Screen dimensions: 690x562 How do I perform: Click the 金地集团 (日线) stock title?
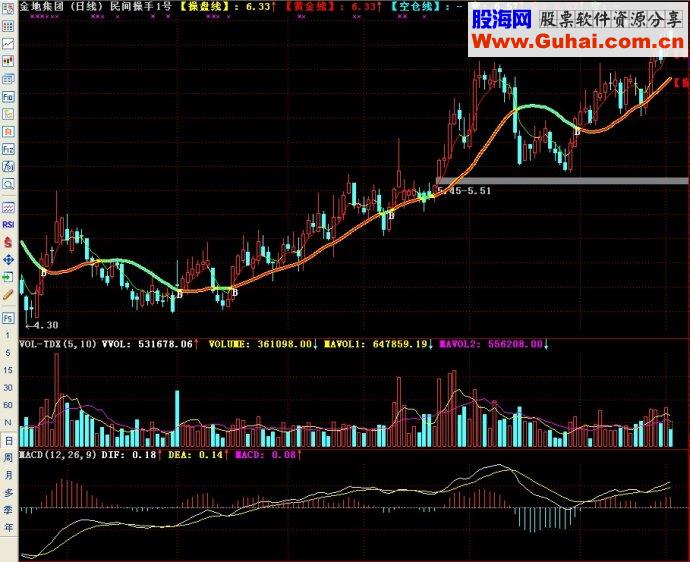(x=62, y=6)
